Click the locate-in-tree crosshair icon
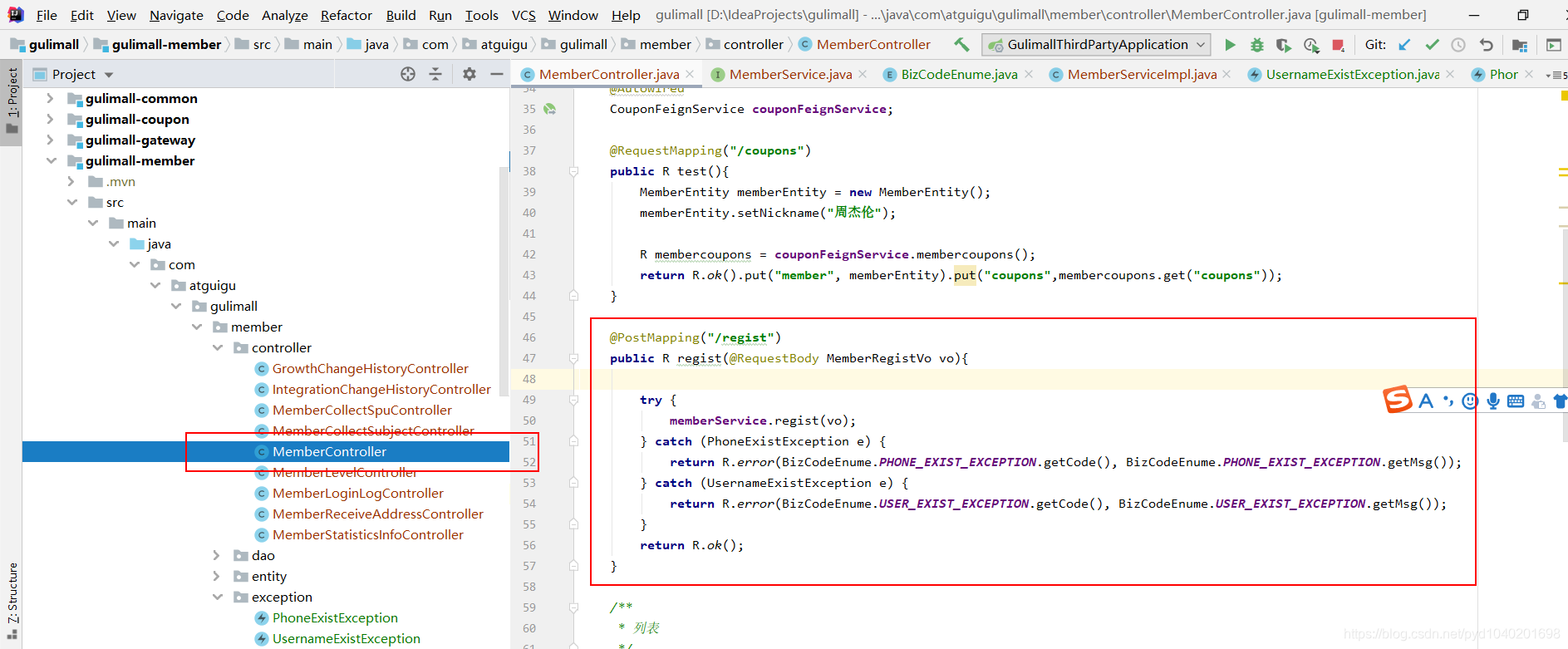This screenshot has height=649, width=1568. (x=408, y=74)
